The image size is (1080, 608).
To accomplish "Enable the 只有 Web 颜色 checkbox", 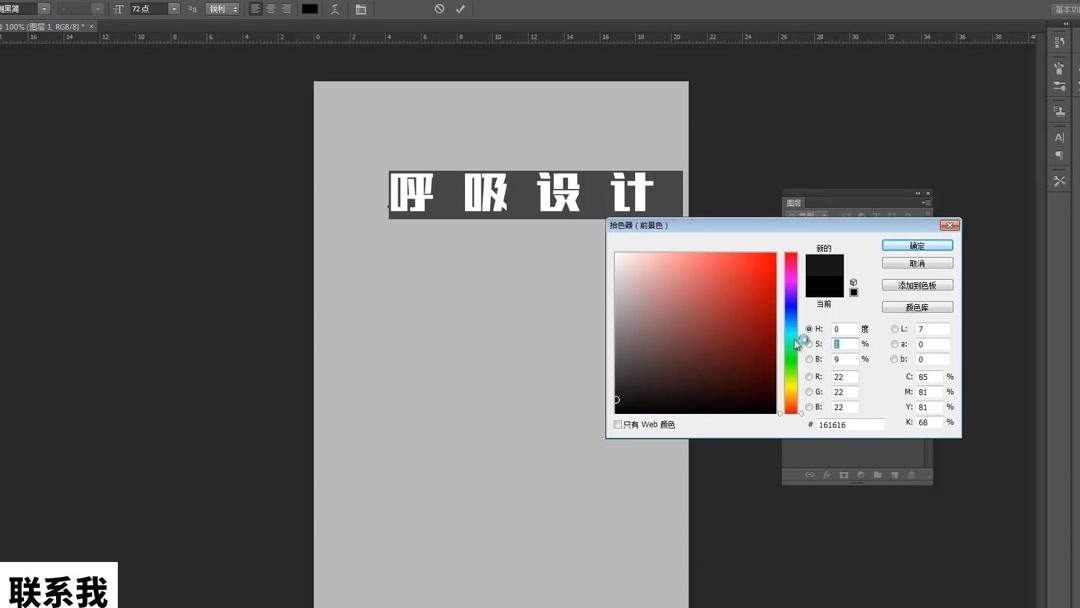I will 618,424.
